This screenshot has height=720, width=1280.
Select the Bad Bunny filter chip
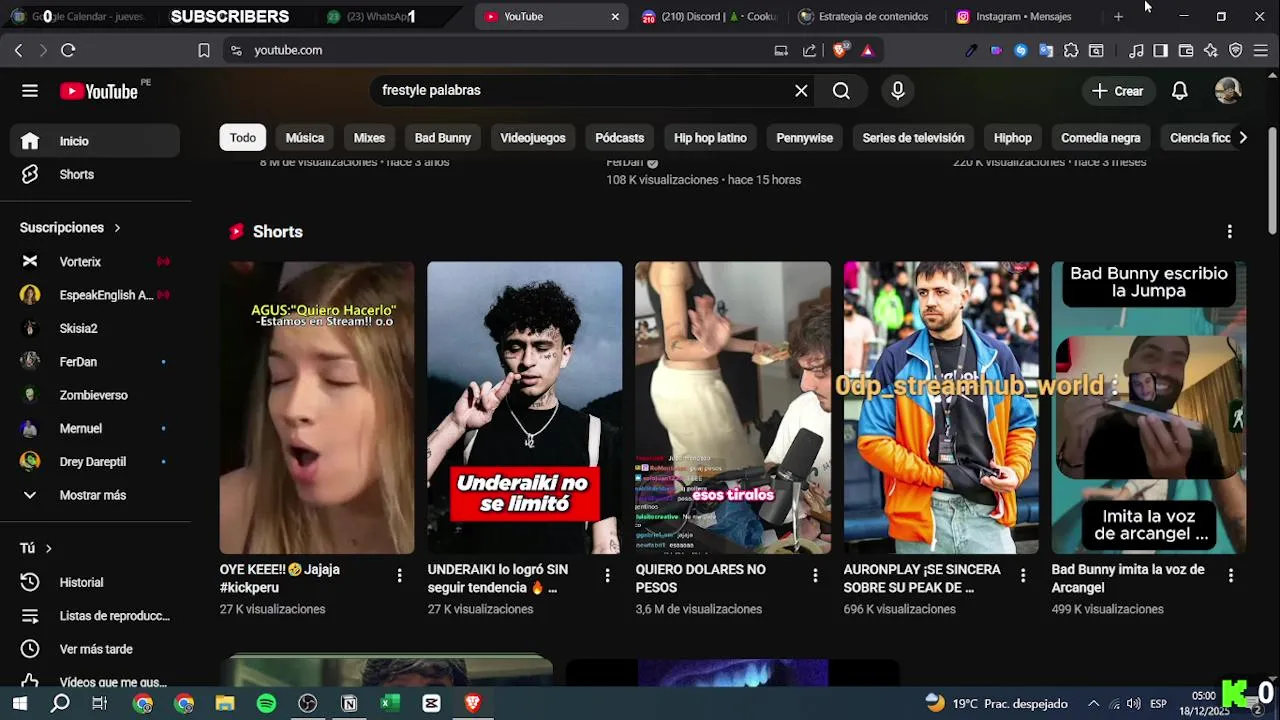443,138
